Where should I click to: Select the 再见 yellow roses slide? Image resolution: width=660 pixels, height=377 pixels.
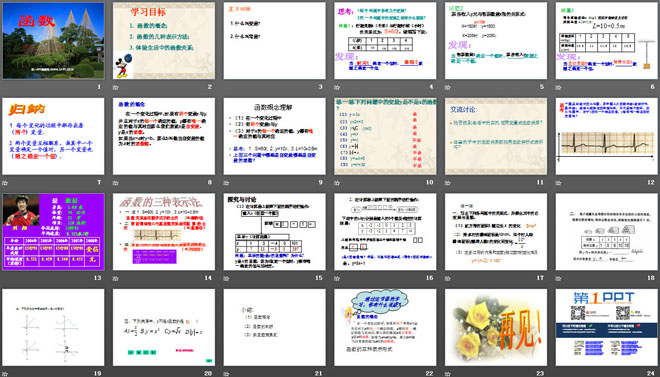click(496, 327)
